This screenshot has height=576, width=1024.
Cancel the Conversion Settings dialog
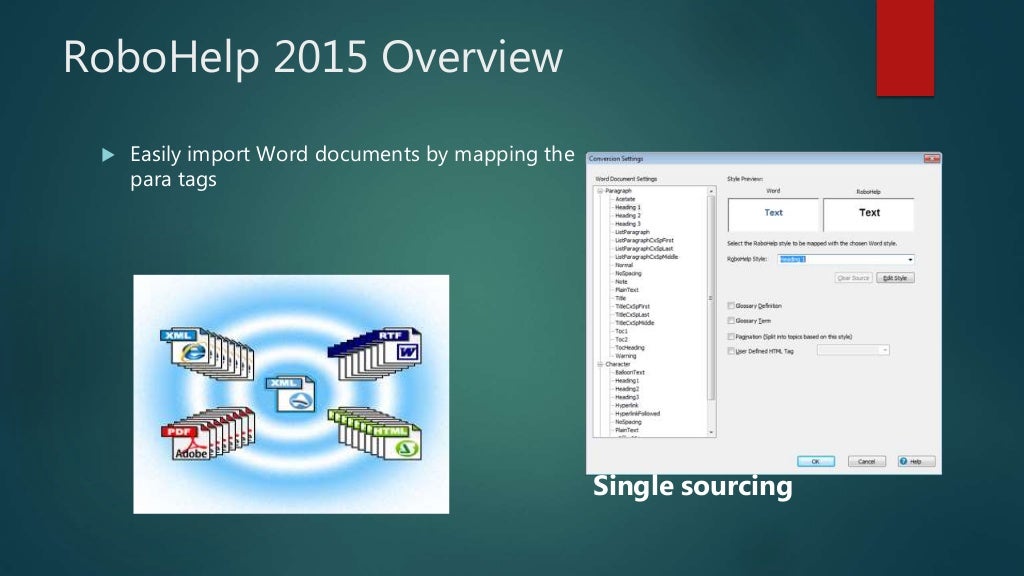(867, 461)
